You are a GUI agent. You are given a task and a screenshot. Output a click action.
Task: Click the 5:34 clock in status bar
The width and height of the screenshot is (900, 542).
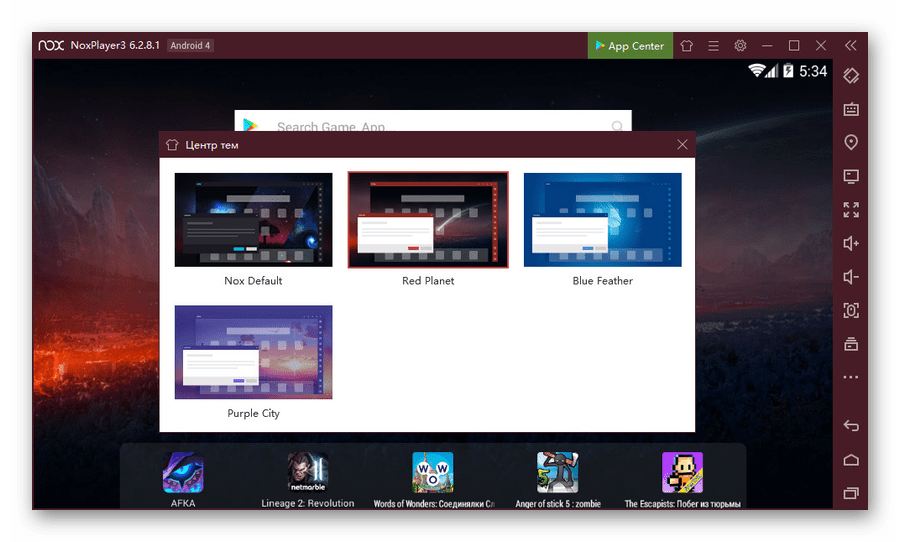813,71
